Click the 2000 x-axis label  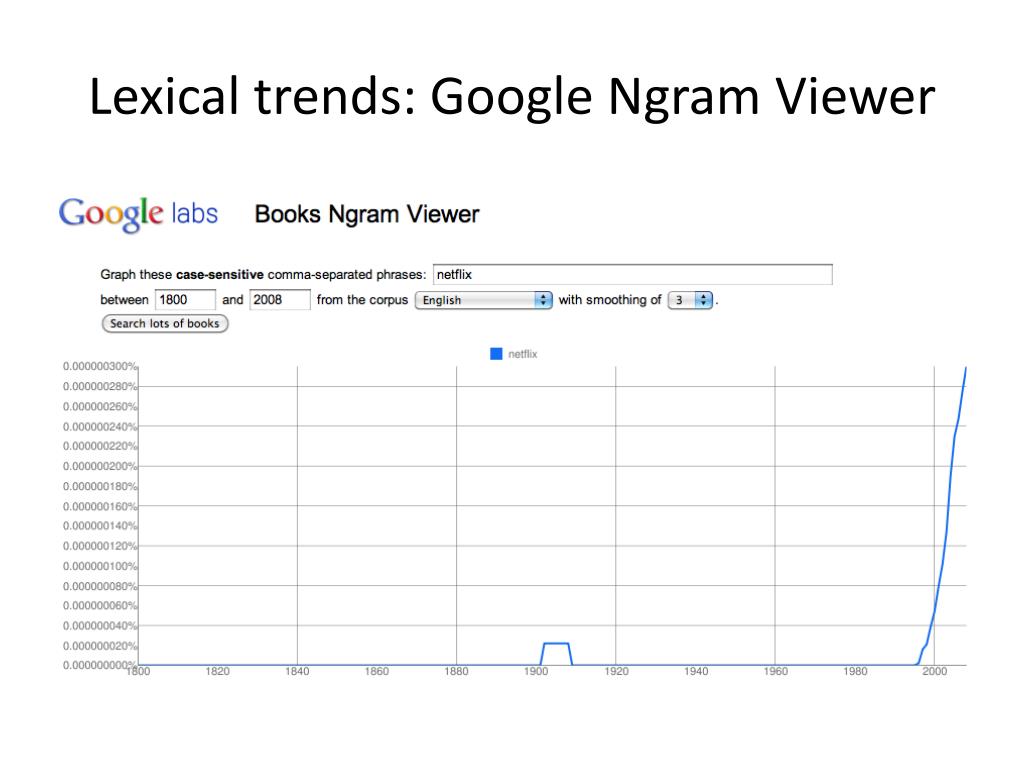(x=935, y=671)
